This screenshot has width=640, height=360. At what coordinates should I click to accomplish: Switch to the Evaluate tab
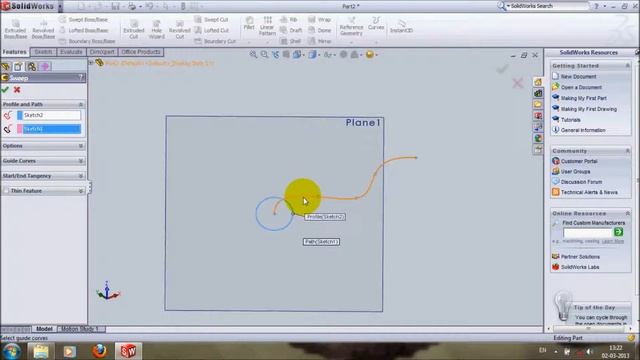point(71,52)
